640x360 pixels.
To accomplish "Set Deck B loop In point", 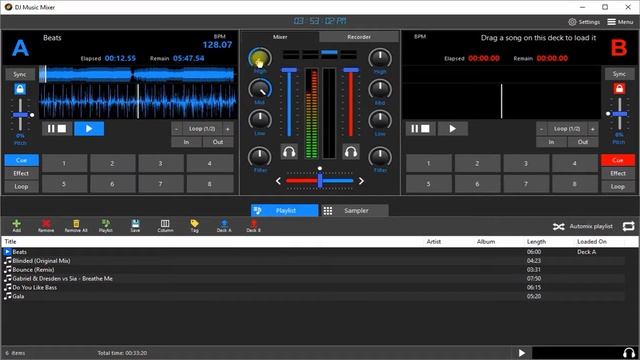I will 551,142.
